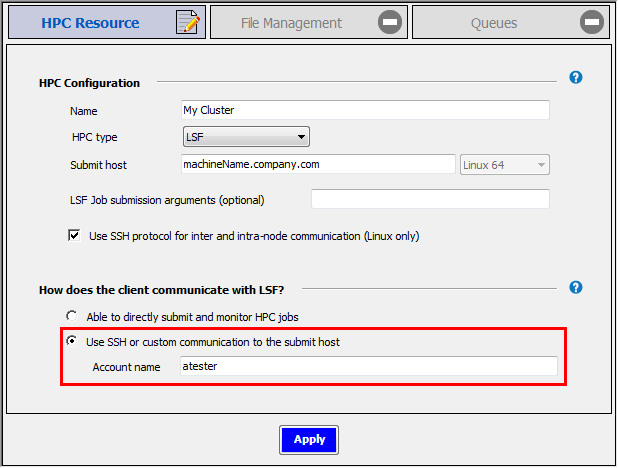Toggle Use SSH protocol for inter-node communication checkbox

coord(74,236)
